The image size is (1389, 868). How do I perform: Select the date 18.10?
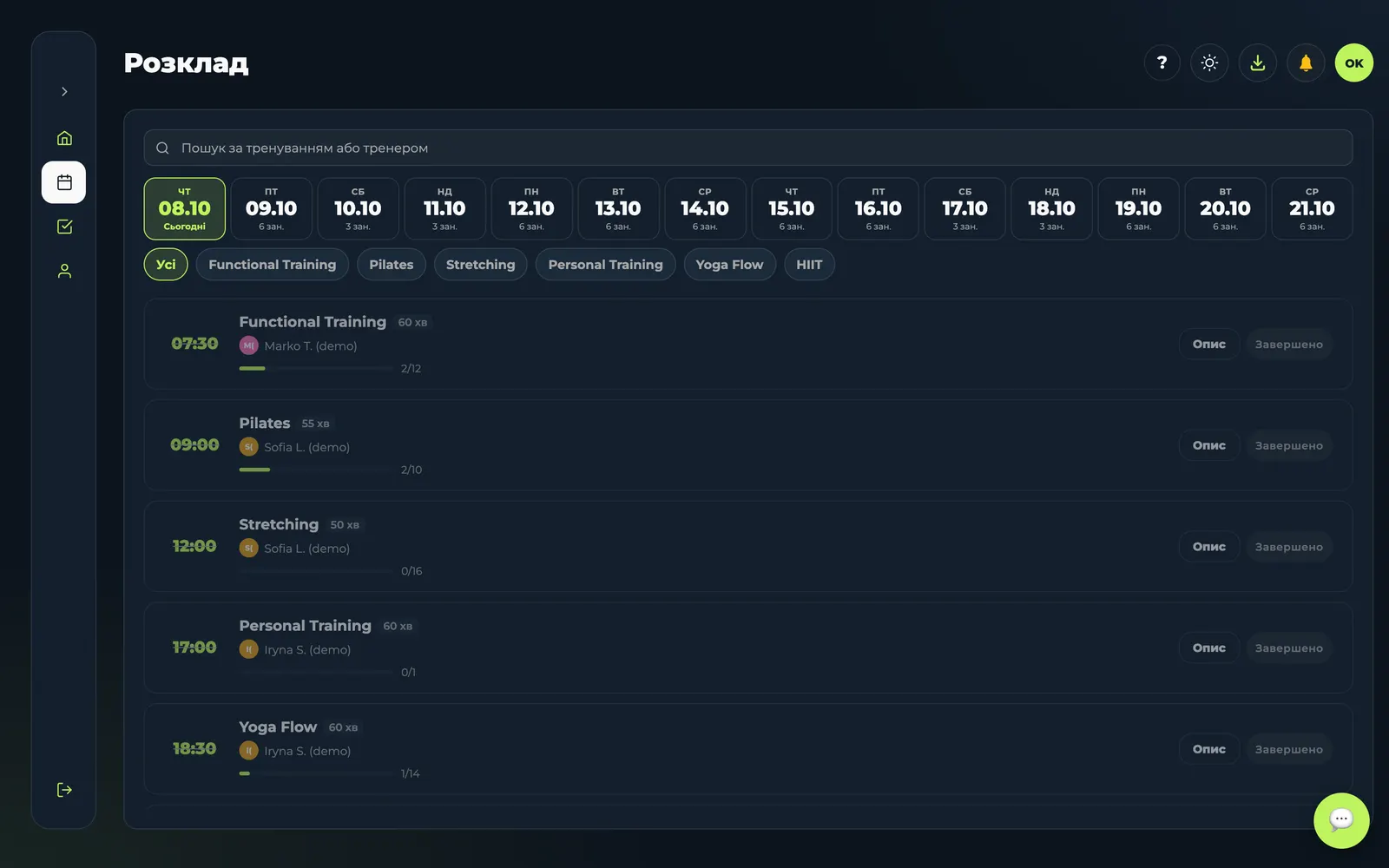1051,208
